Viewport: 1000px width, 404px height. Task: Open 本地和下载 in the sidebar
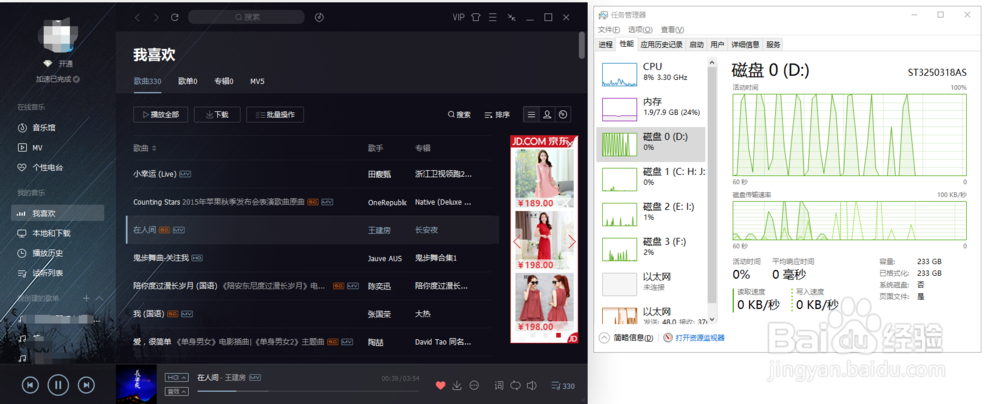(52, 233)
